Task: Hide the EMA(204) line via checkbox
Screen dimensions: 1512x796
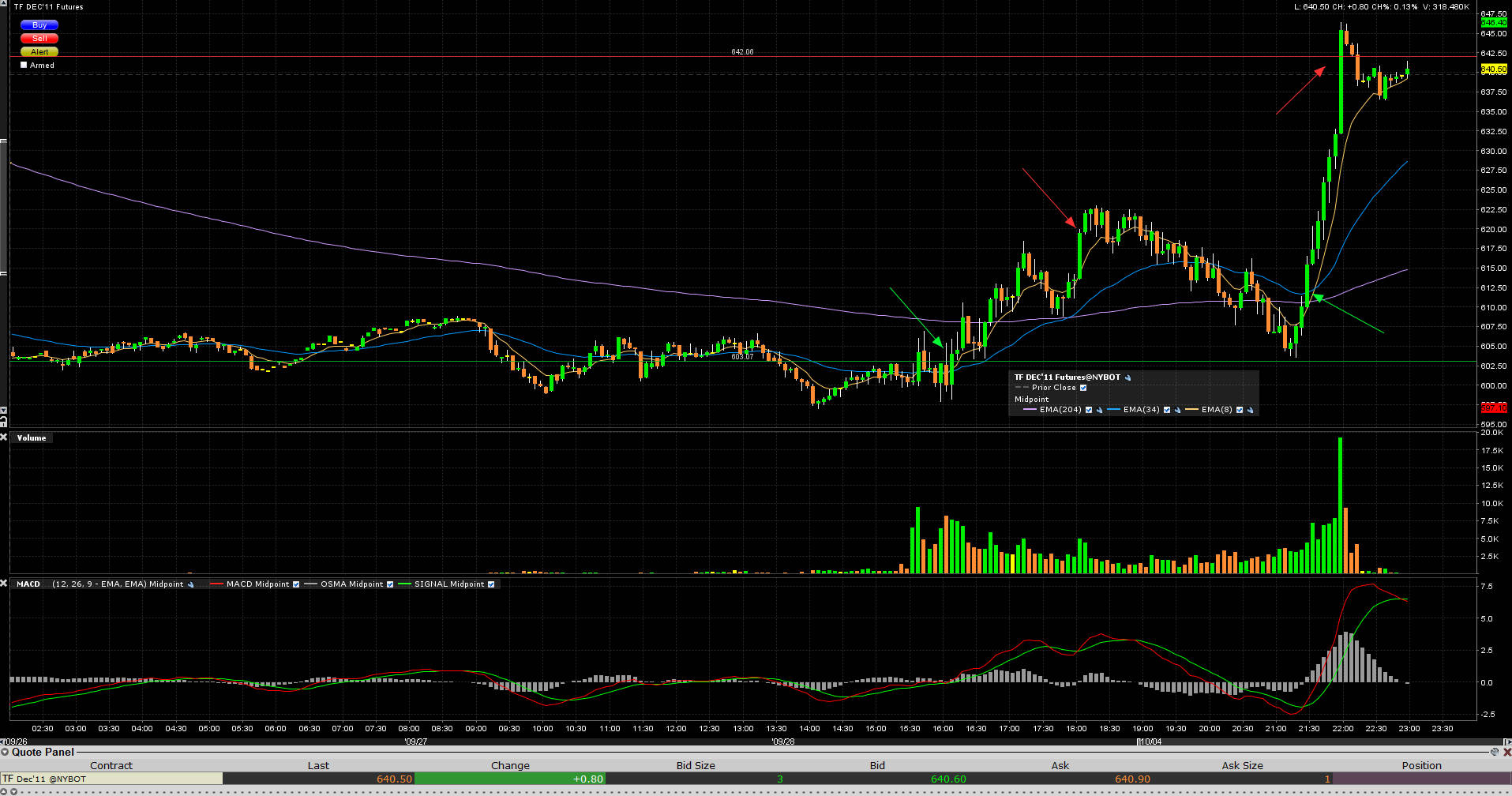Action: (x=1089, y=410)
